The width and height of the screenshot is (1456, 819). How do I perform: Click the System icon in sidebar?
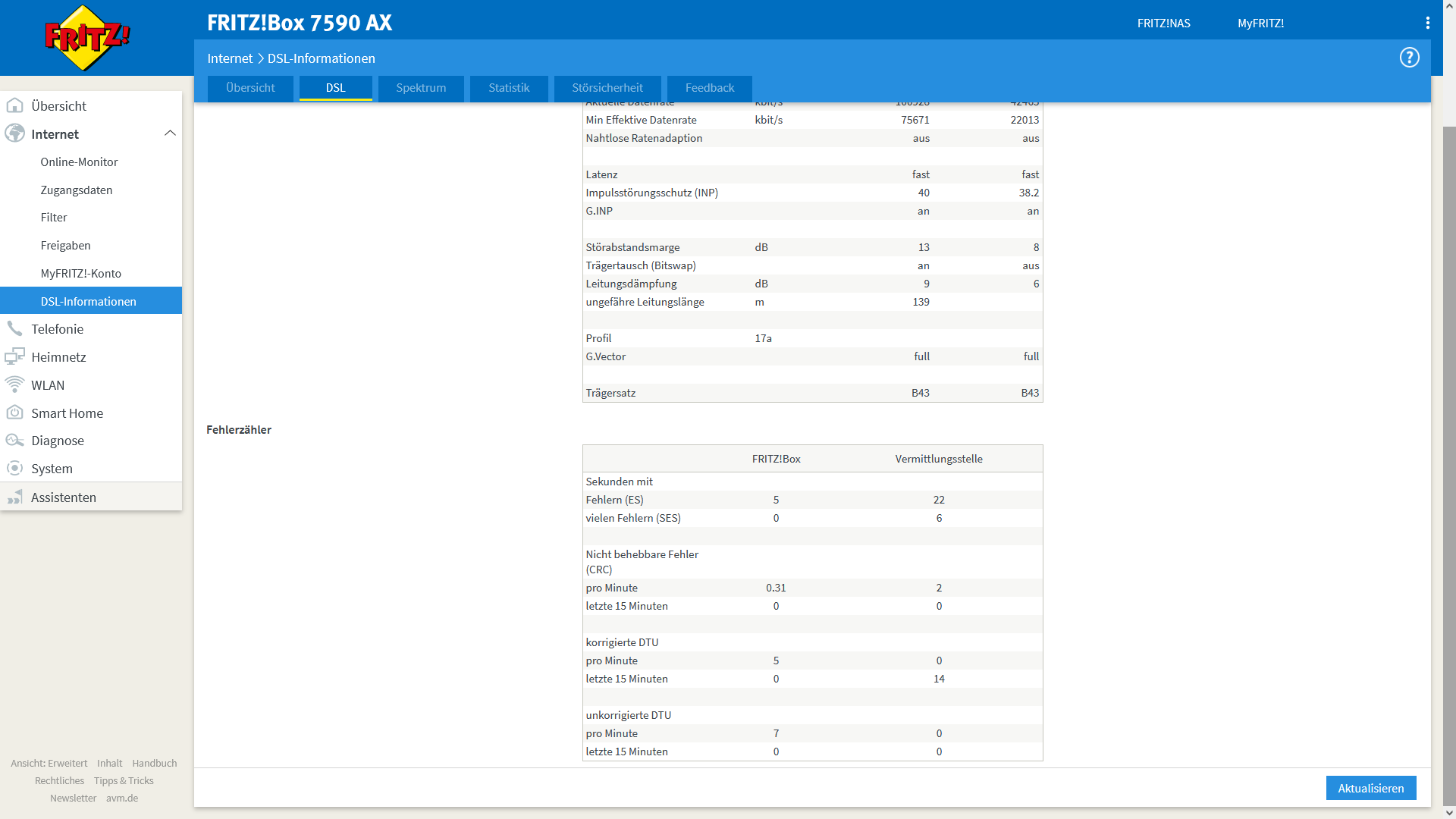tap(14, 469)
